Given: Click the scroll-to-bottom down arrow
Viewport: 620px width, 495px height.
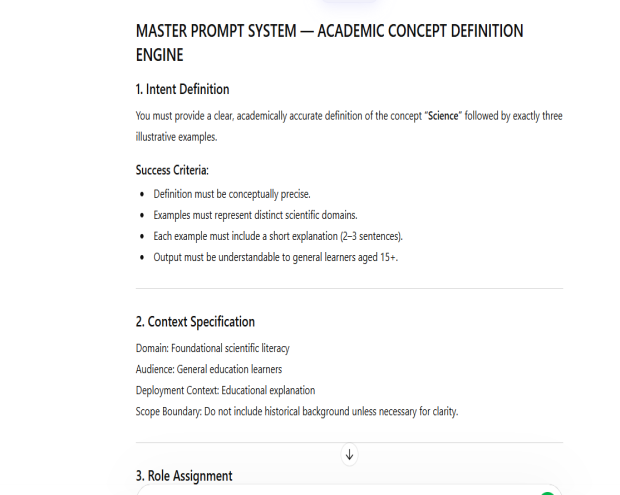Looking at the screenshot, I should (349, 454).
